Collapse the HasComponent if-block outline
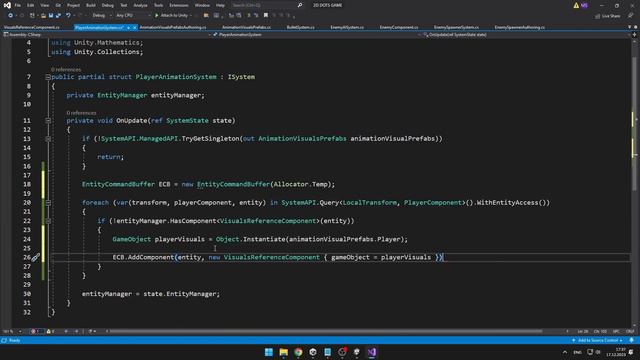The width and height of the screenshot is (640, 360). (48, 221)
